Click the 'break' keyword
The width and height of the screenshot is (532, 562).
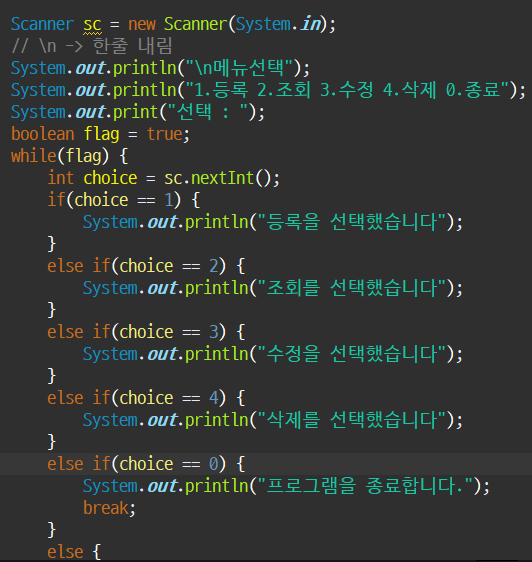[106, 508]
